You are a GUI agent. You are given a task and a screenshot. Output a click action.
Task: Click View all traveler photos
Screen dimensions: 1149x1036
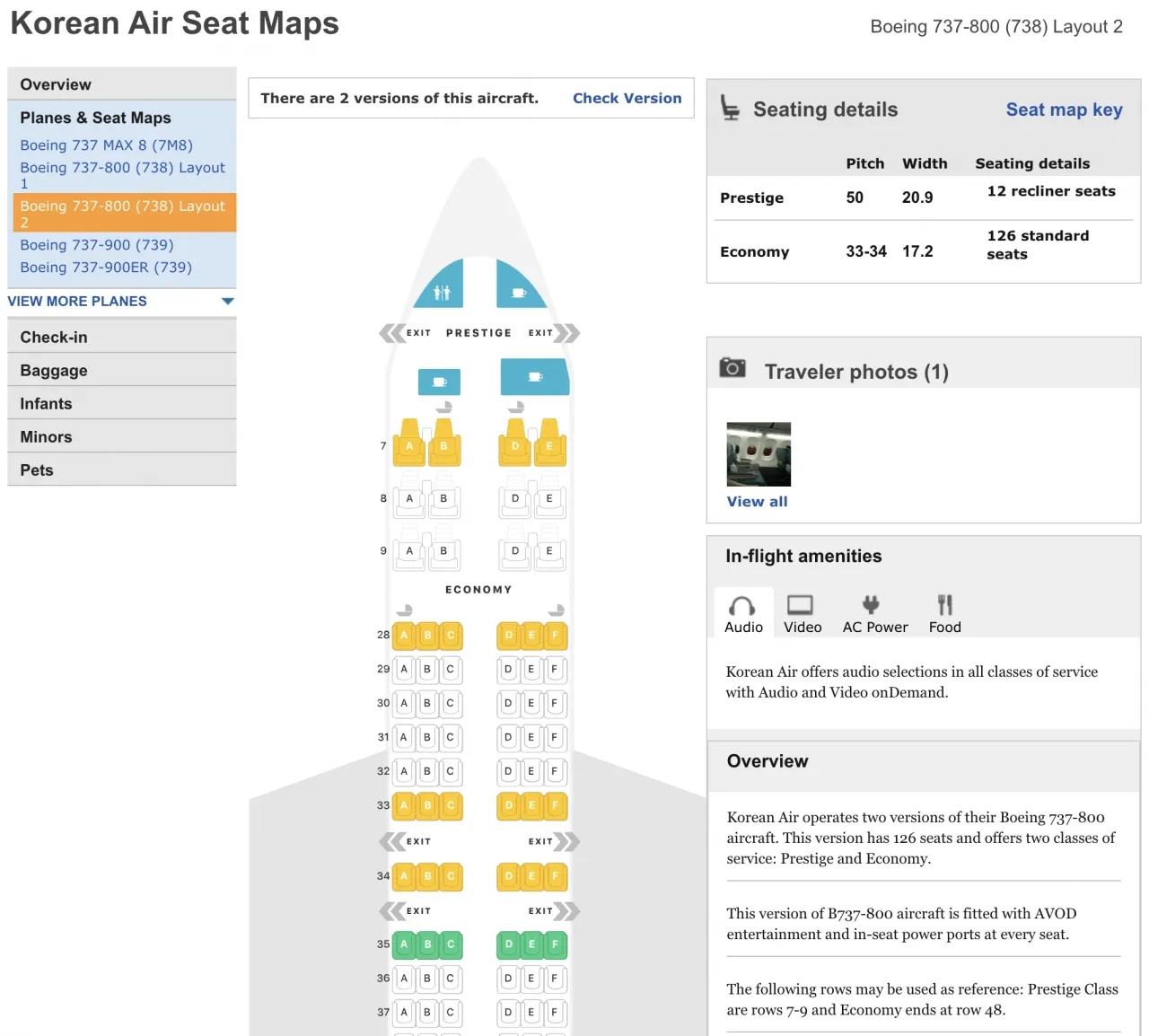click(x=757, y=502)
